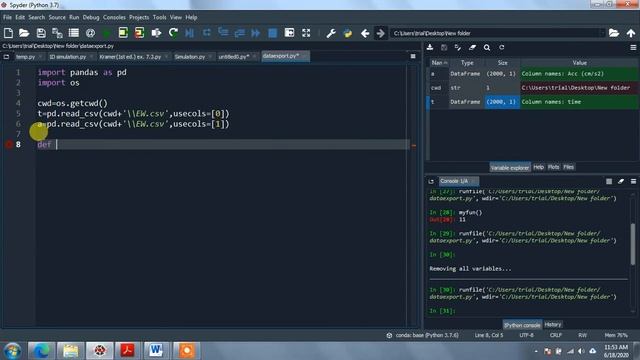Switch to Simulation.py editor tab
This screenshot has width=640, height=360.
[190, 57]
